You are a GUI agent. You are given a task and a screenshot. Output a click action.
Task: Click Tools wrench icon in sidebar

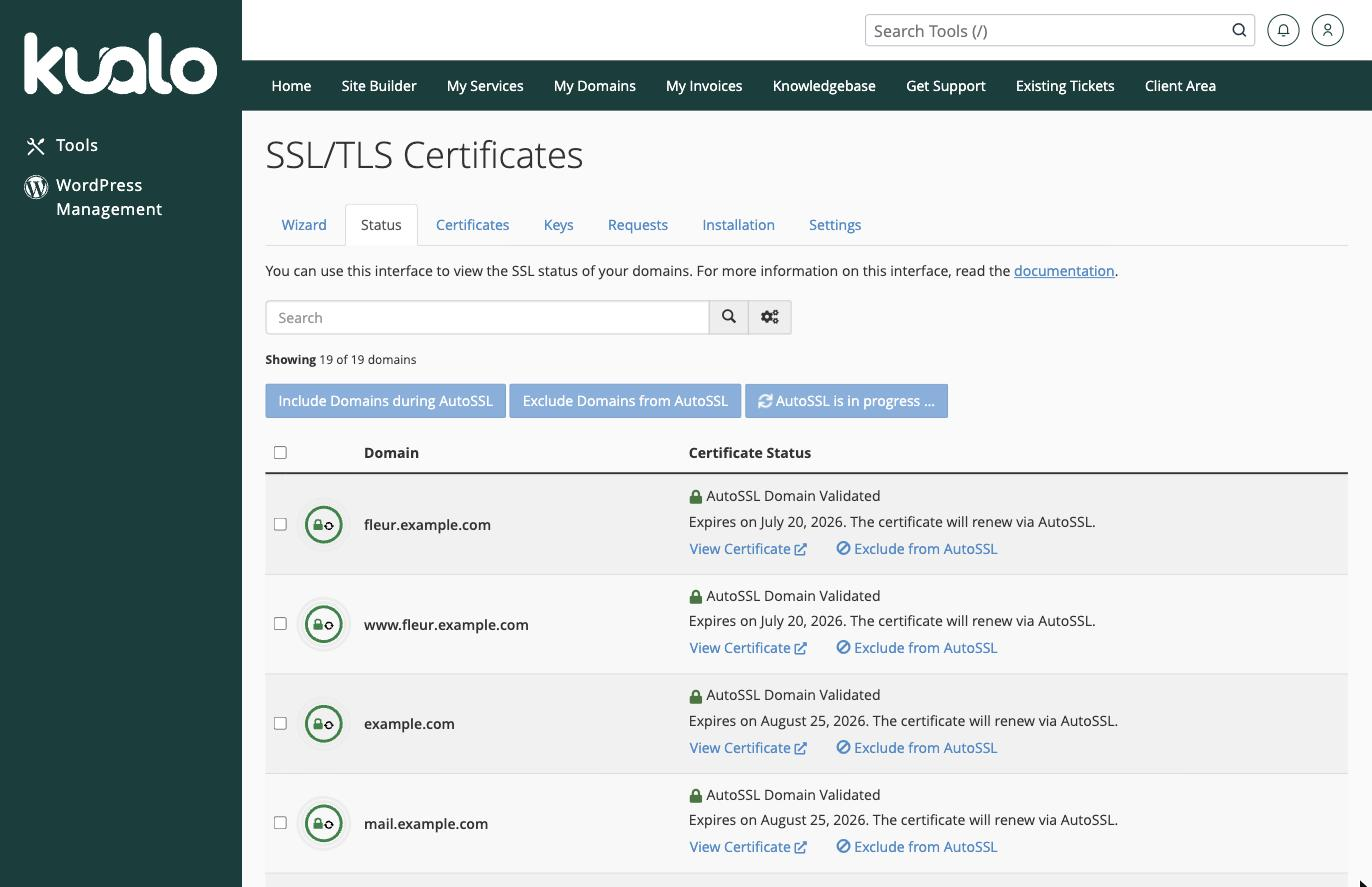click(36, 146)
